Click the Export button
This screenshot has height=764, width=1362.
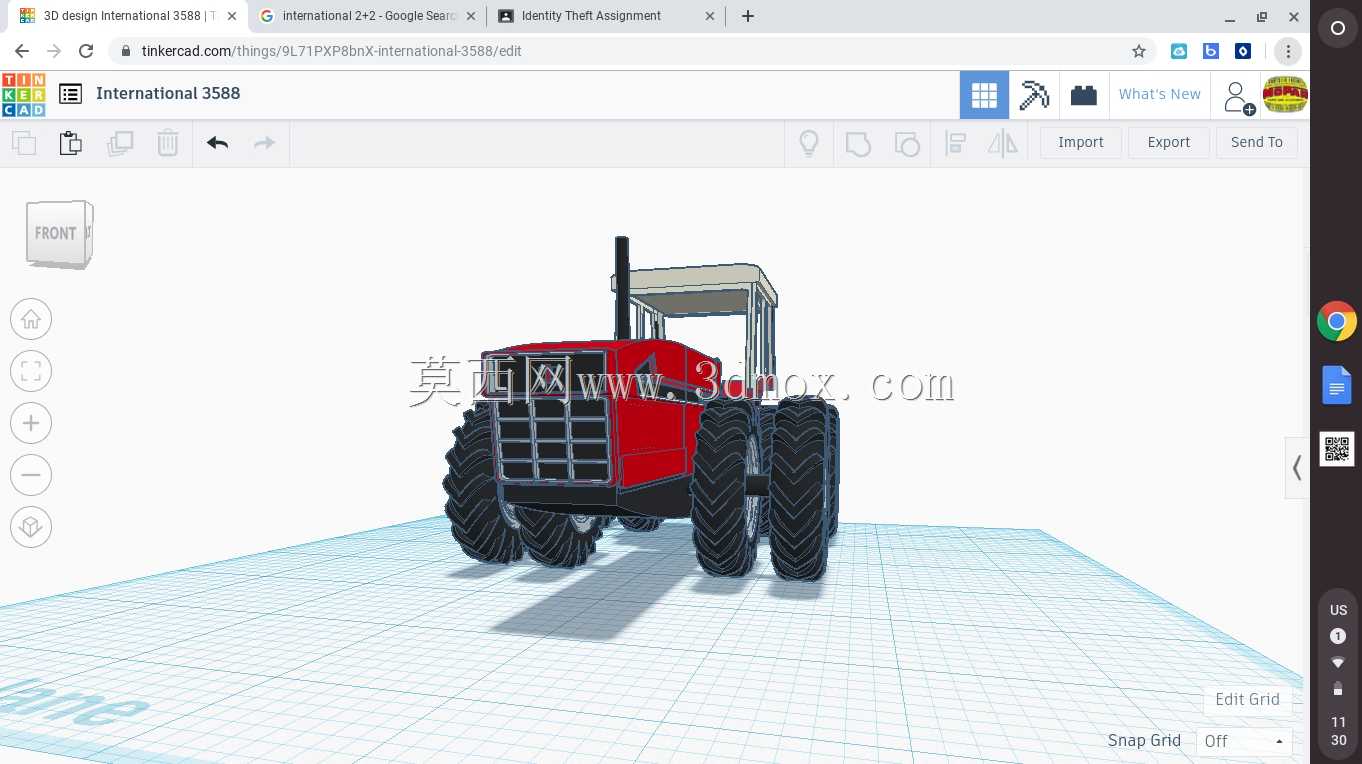(1169, 142)
